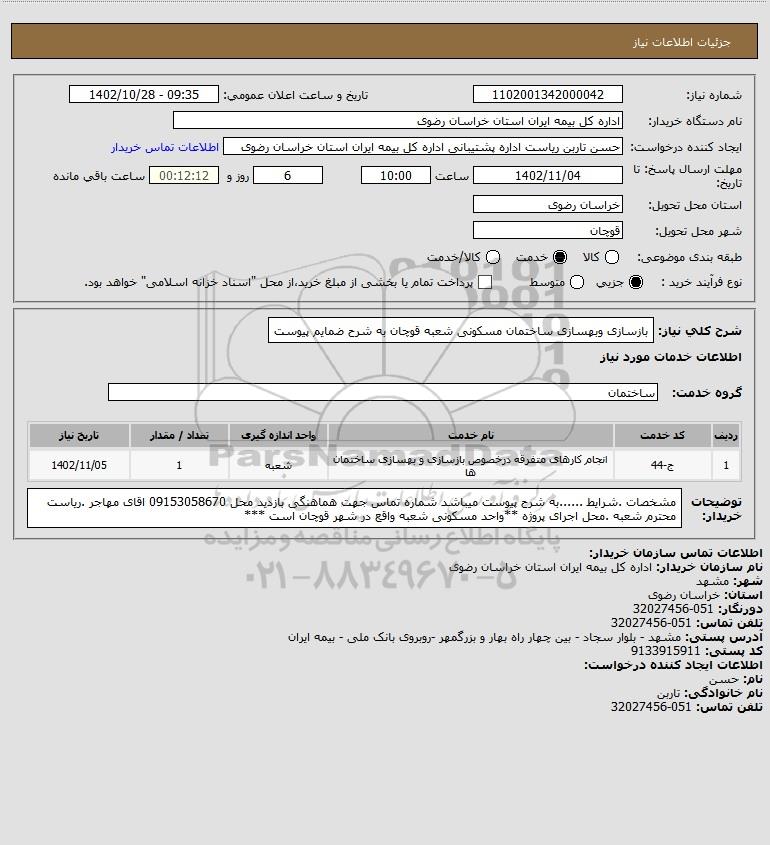The height and width of the screenshot is (845, 770).
Task: Click the buyer organization name line نام سازمان خریدار
Action: tap(606, 567)
